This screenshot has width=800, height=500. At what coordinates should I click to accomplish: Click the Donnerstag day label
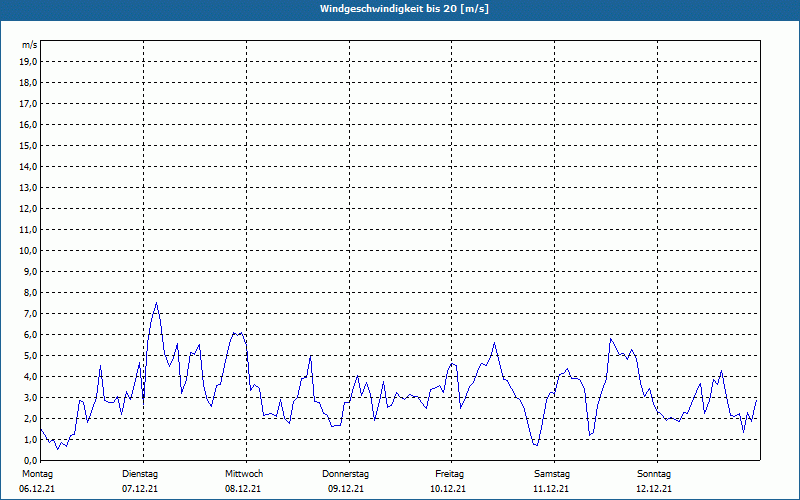click(x=345, y=474)
